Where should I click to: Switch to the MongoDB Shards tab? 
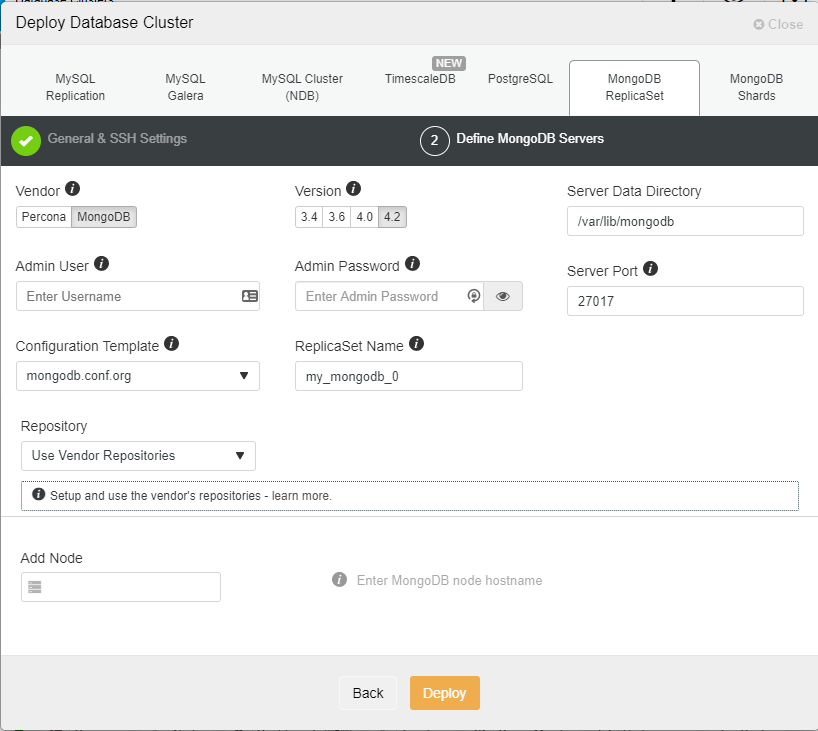point(756,87)
